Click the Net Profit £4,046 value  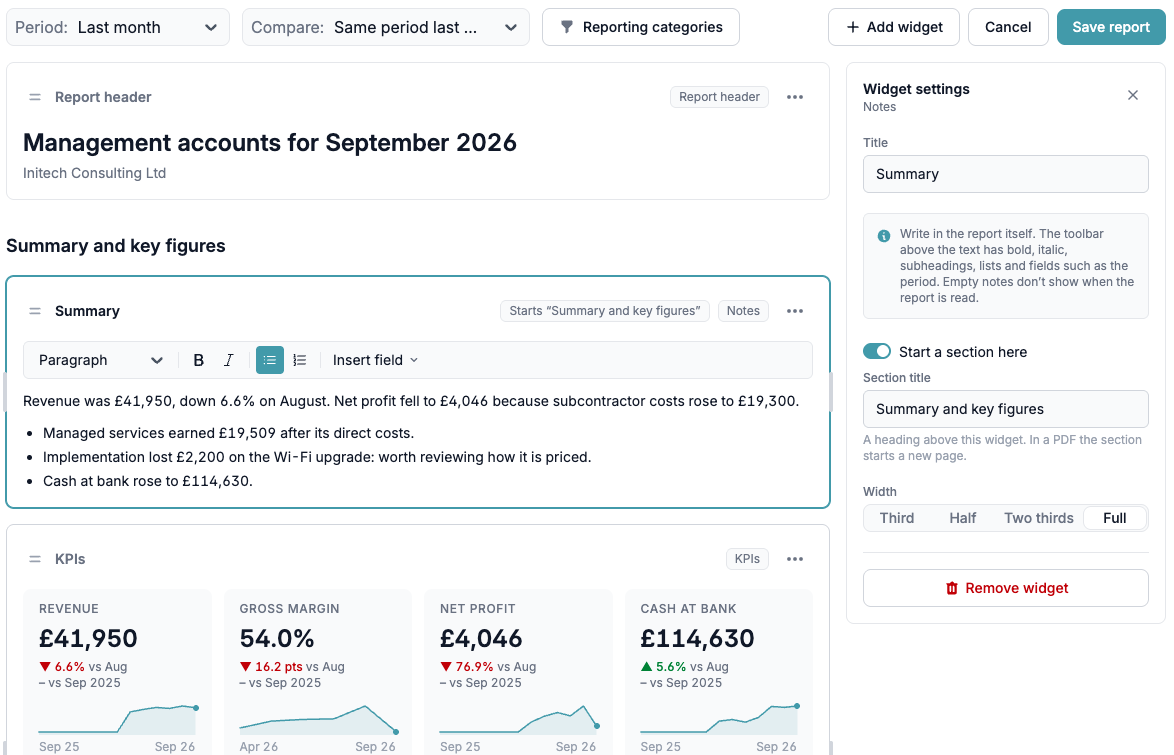(481, 638)
